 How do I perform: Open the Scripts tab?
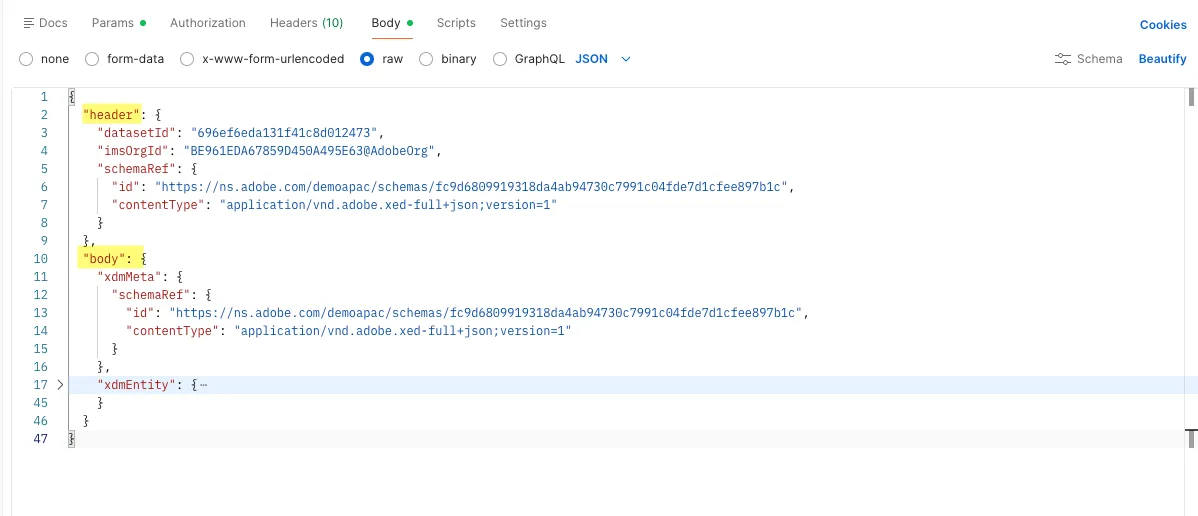click(x=456, y=23)
